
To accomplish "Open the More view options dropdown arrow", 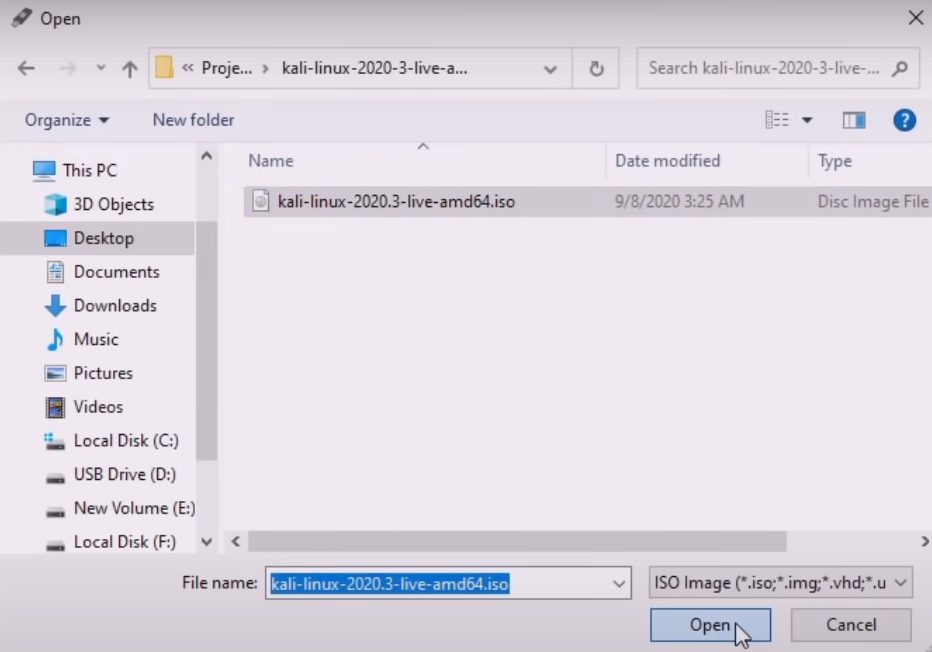I will click(807, 121).
